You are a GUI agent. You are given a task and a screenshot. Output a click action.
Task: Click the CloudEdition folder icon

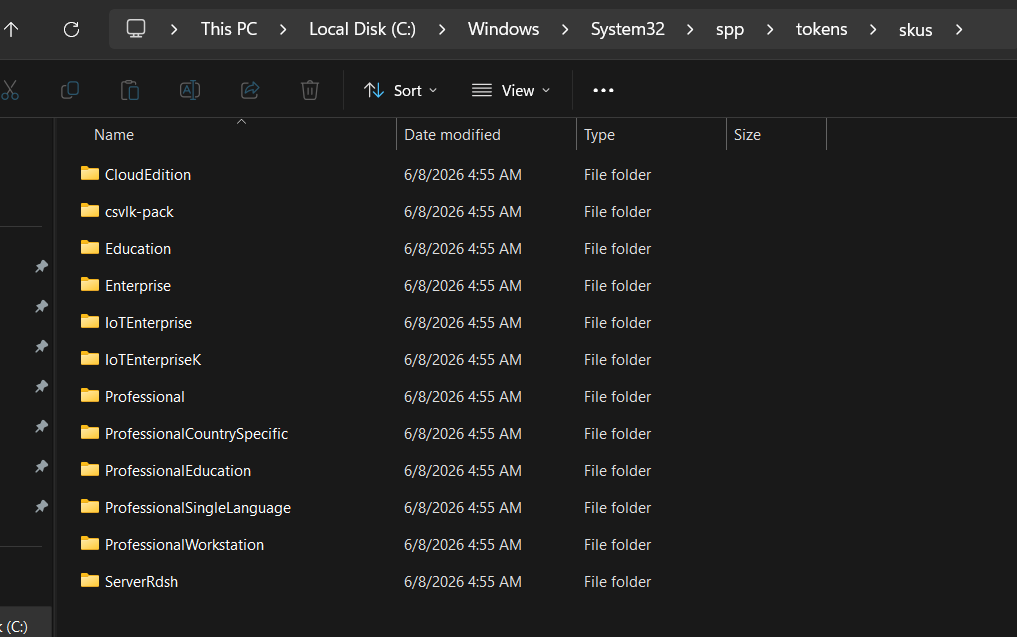[90, 173]
